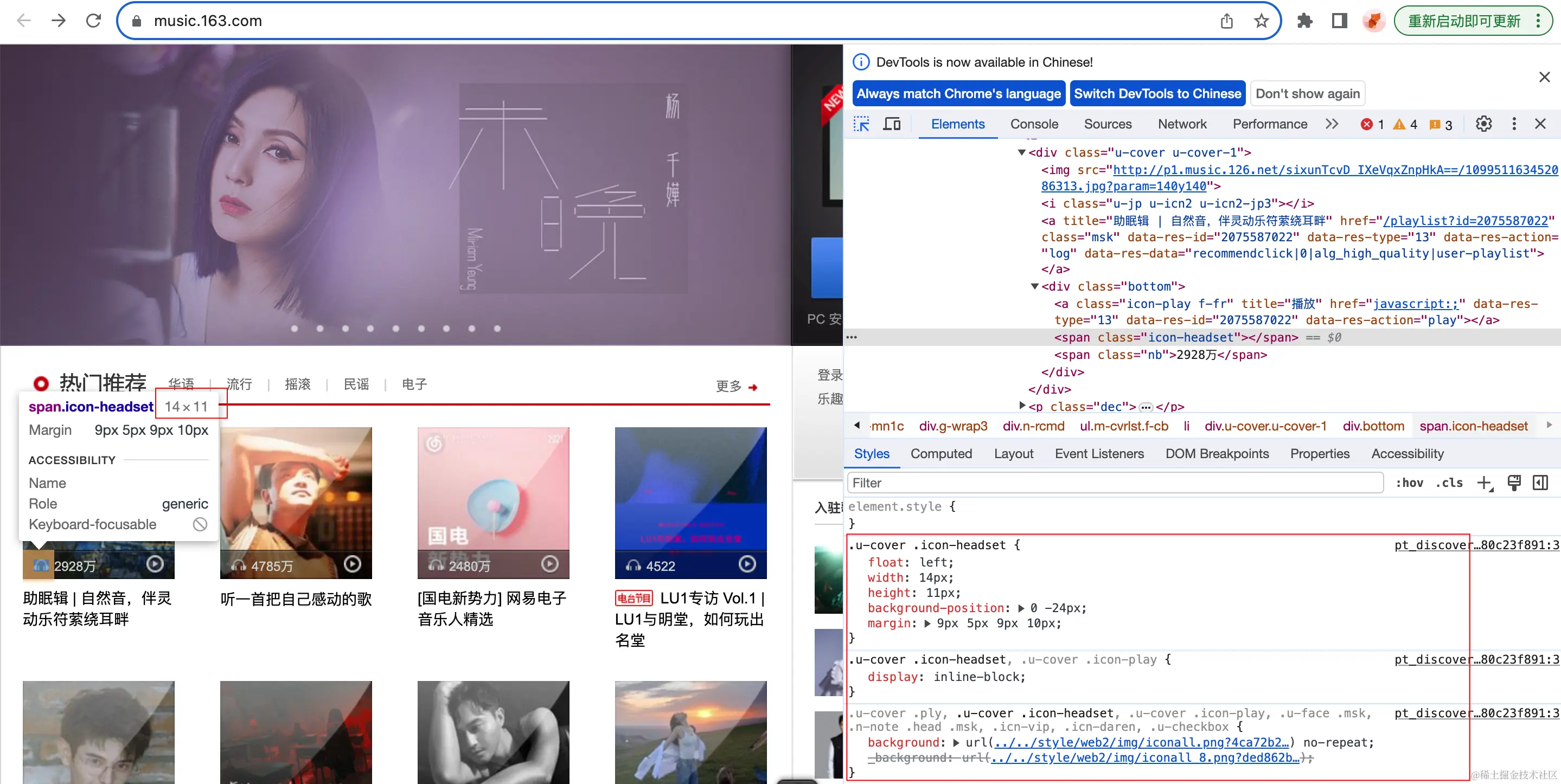Screen dimensions: 1561x784
Task: Select the 民谣 category link
Action: coord(356,384)
